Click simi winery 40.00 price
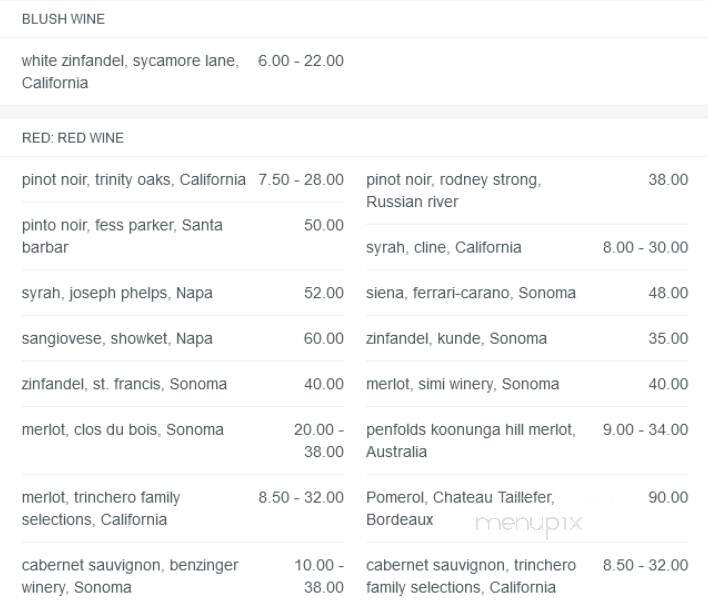 point(668,384)
